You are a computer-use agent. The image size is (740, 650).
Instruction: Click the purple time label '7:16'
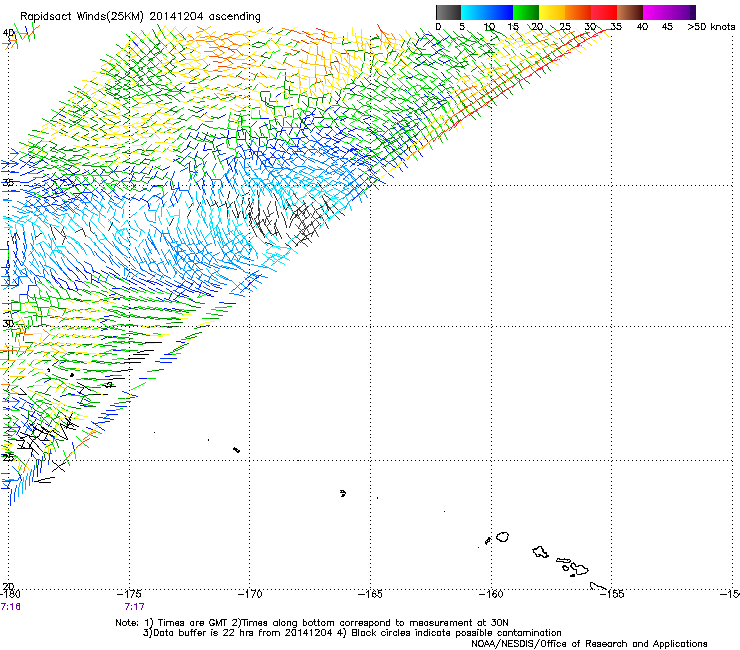tap(10, 607)
